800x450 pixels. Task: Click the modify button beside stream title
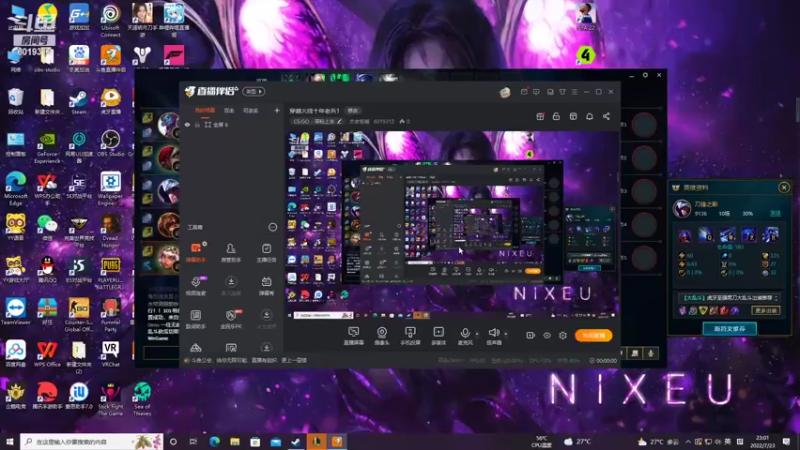point(353,111)
